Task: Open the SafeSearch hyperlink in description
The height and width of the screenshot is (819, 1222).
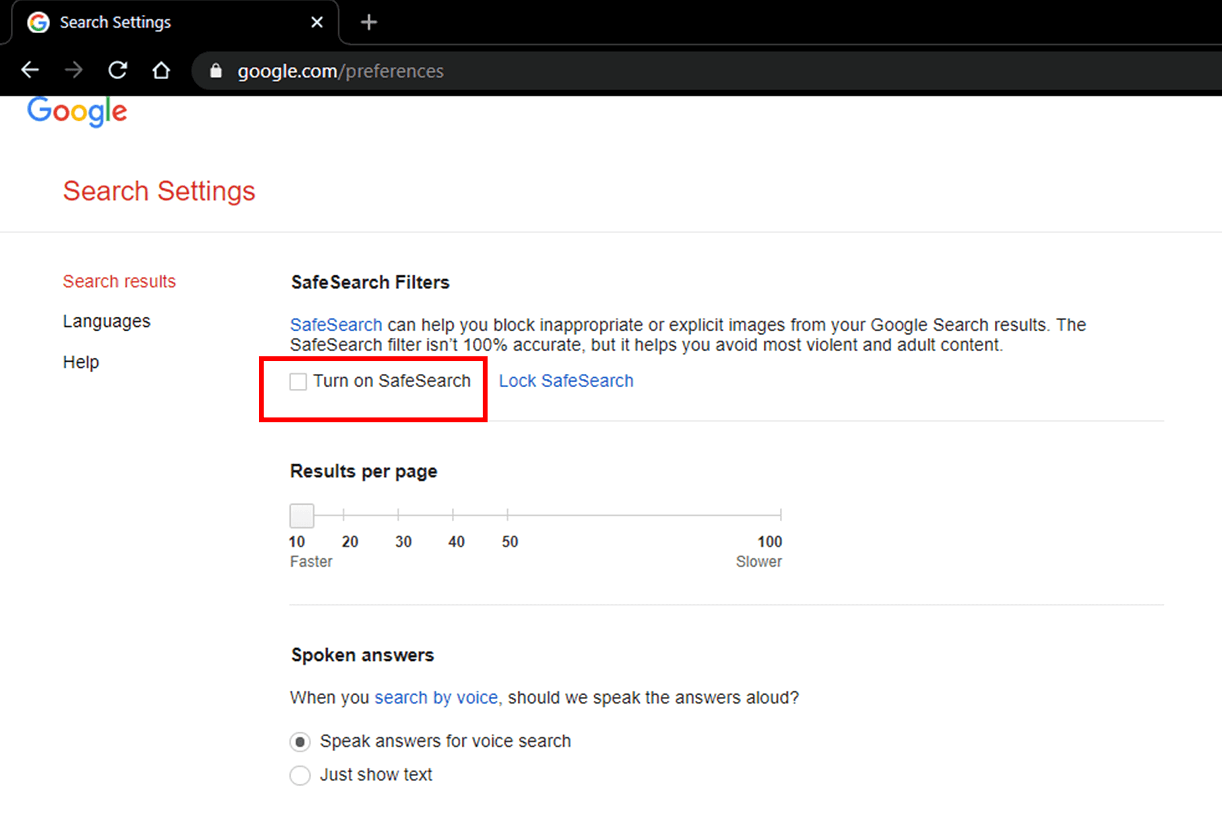Action: (336, 325)
